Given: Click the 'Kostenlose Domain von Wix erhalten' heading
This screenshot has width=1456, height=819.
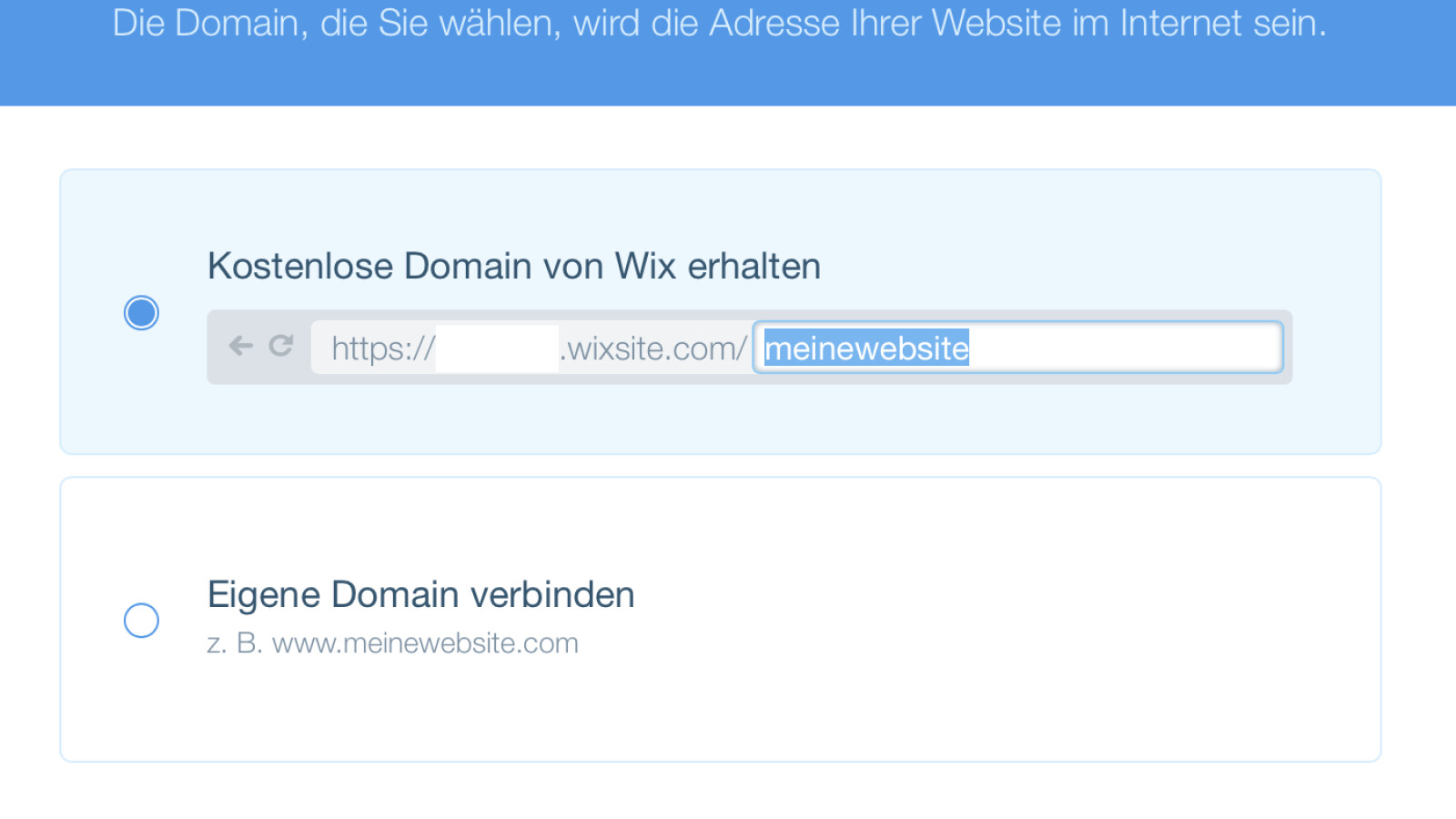Looking at the screenshot, I should (513, 267).
